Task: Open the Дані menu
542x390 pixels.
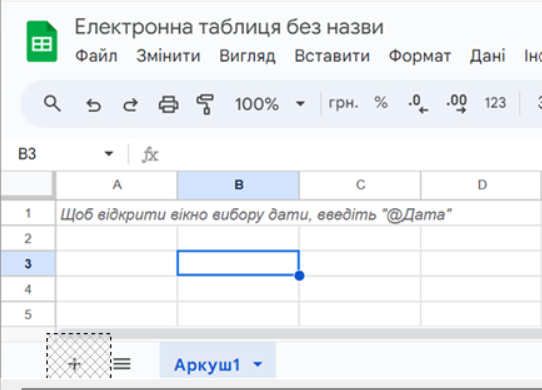Action: (487, 56)
